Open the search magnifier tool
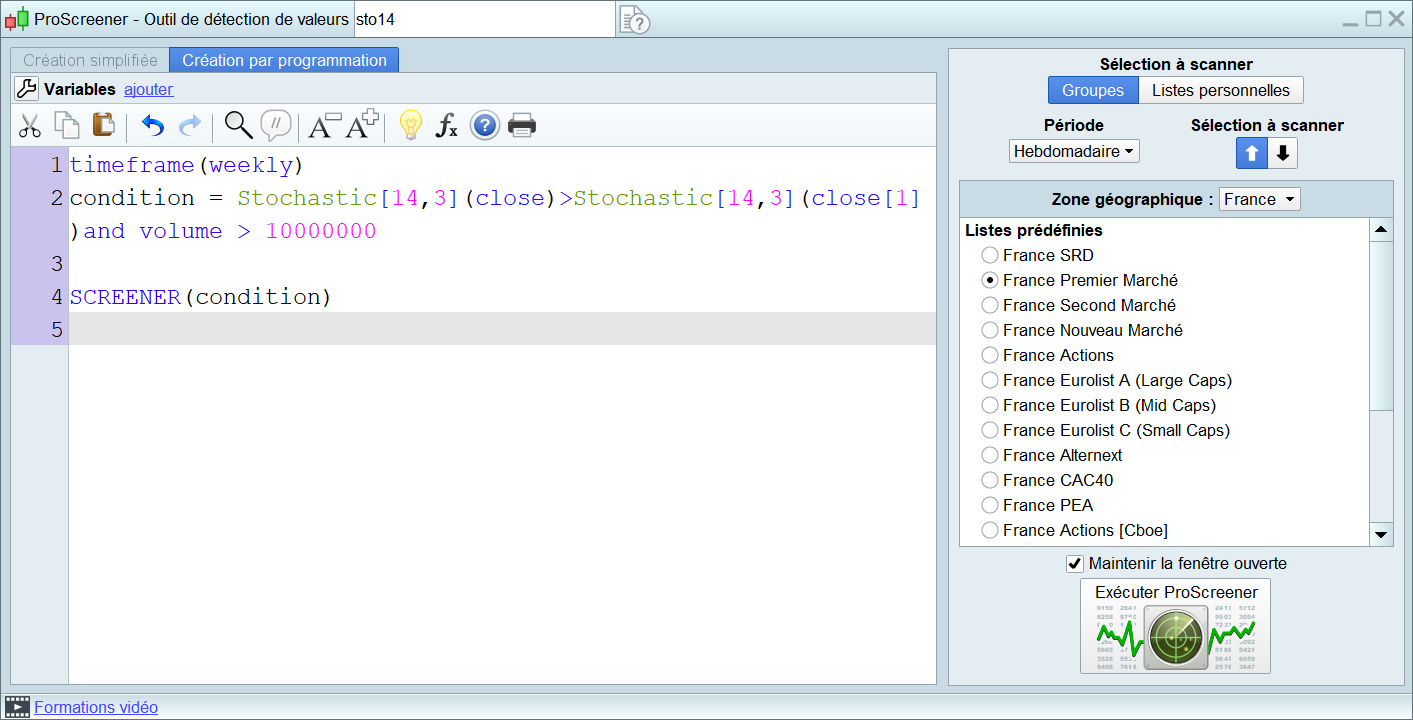The height and width of the screenshot is (720, 1413). pos(238,125)
